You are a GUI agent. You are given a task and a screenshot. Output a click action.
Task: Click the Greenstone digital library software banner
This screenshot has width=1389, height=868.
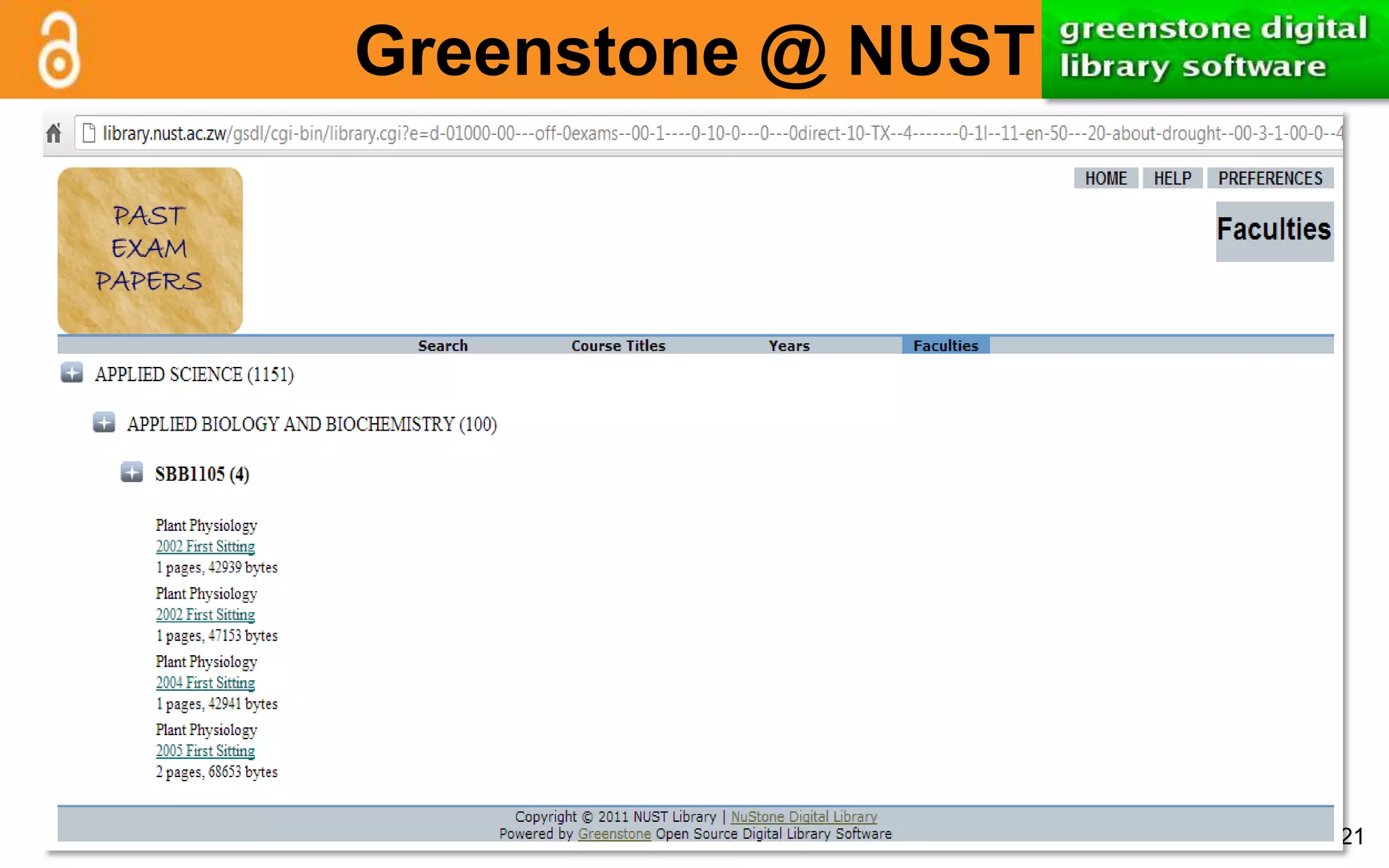(x=1215, y=49)
